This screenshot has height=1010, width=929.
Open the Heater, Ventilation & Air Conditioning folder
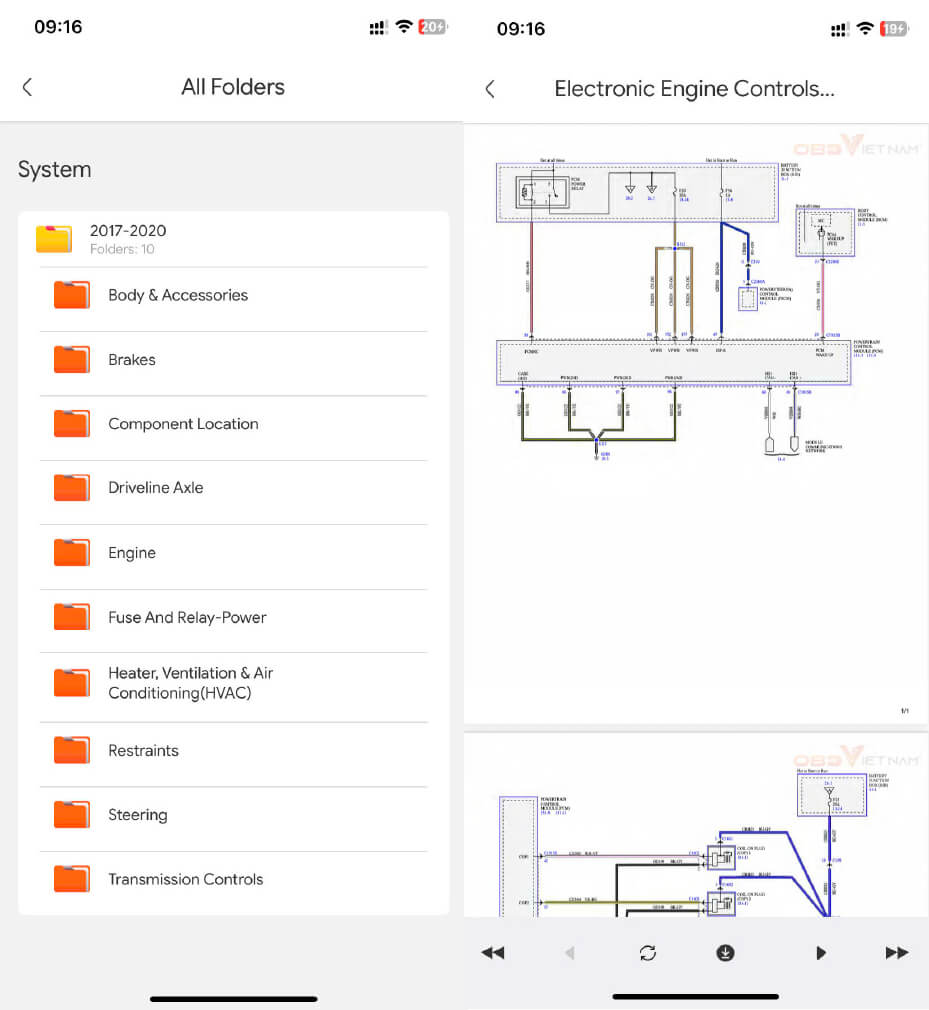click(190, 683)
